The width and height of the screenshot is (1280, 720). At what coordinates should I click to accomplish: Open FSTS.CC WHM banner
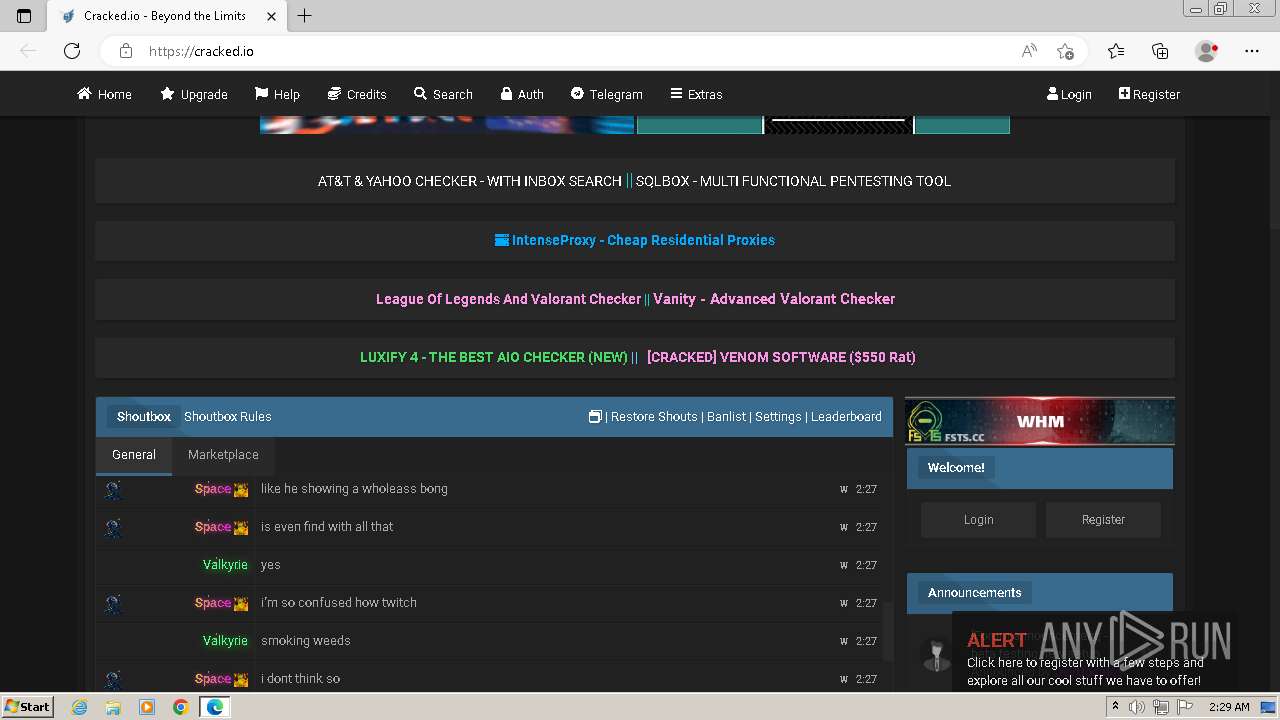coord(1040,421)
